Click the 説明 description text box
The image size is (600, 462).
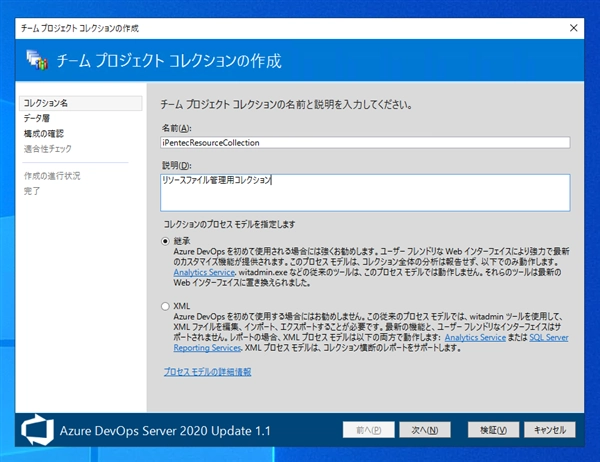click(365, 193)
